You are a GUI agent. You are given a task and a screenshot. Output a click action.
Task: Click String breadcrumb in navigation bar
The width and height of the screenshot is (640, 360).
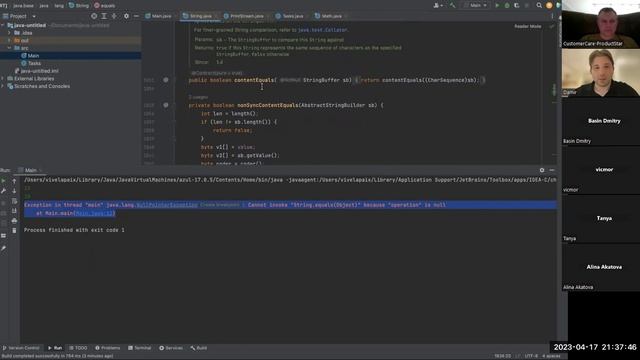click(x=79, y=6)
